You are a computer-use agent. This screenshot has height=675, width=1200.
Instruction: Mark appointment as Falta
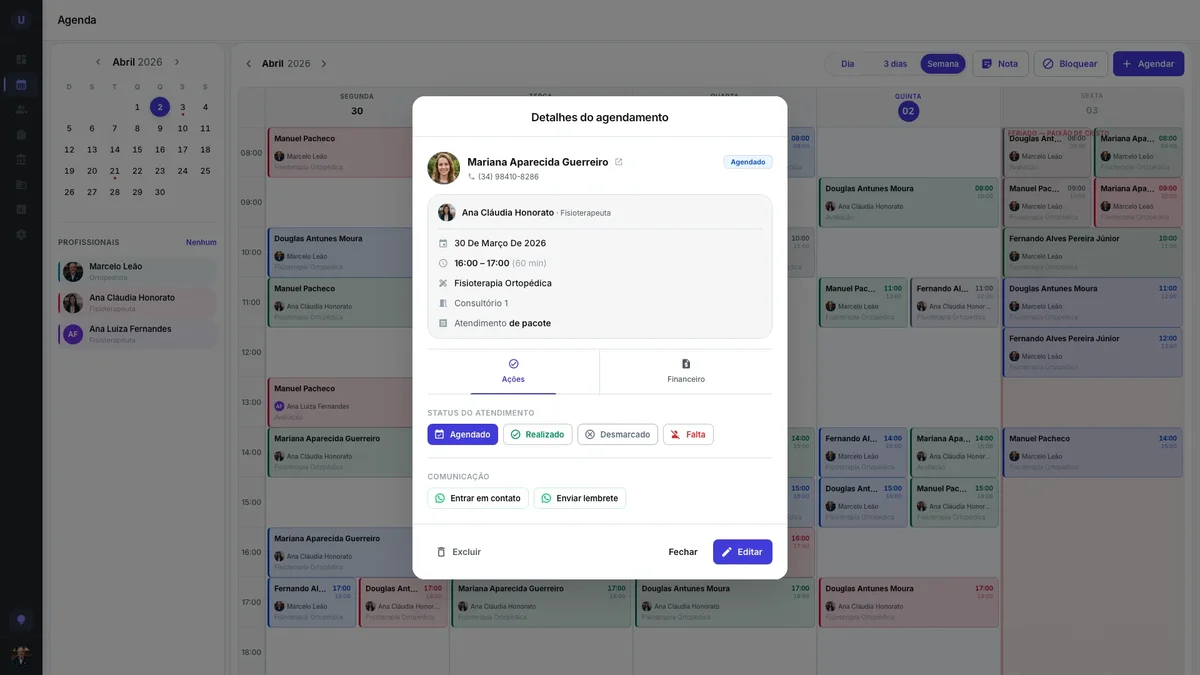(x=688, y=434)
